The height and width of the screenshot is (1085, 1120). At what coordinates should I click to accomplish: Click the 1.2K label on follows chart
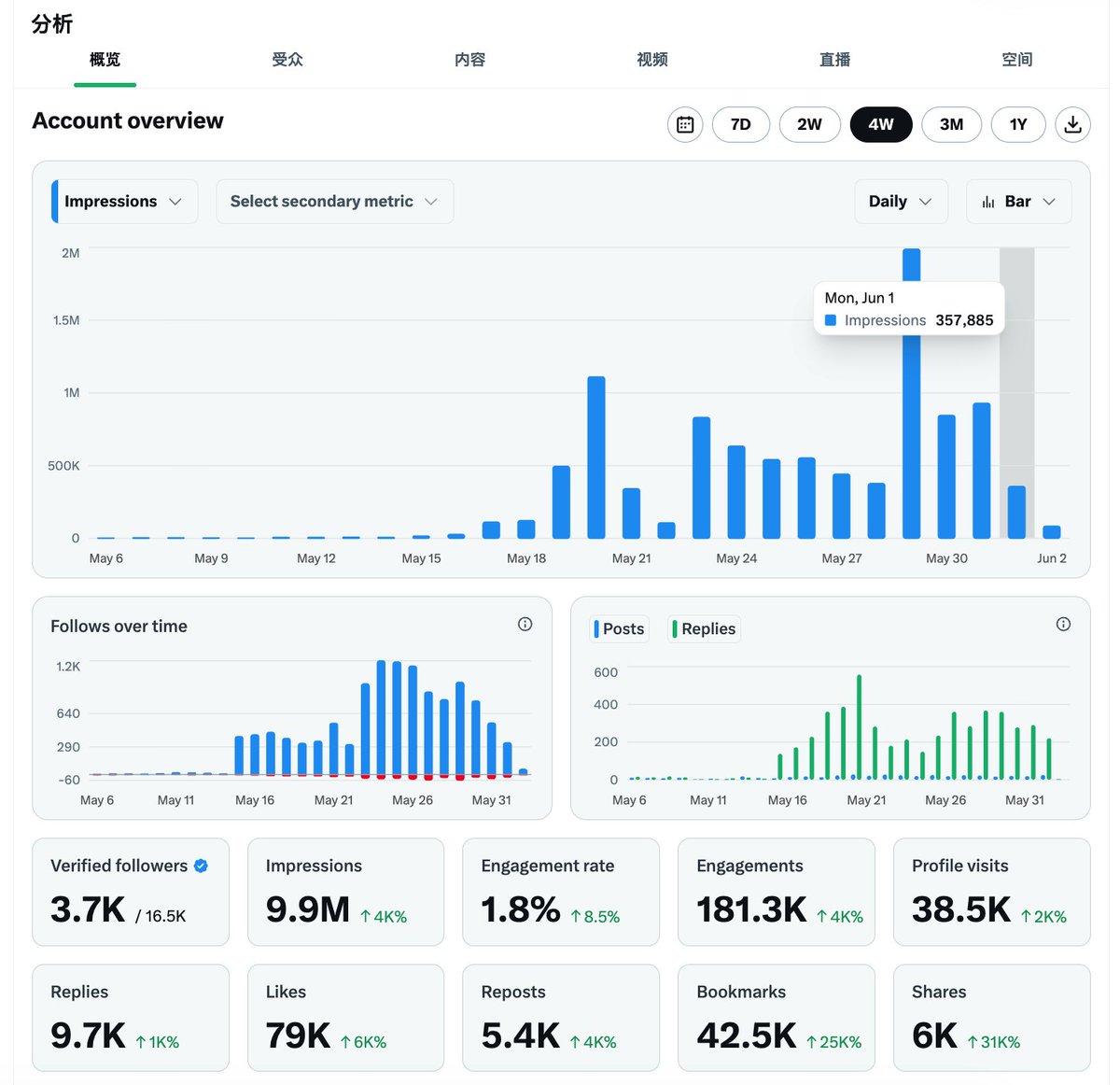(x=68, y=667)
